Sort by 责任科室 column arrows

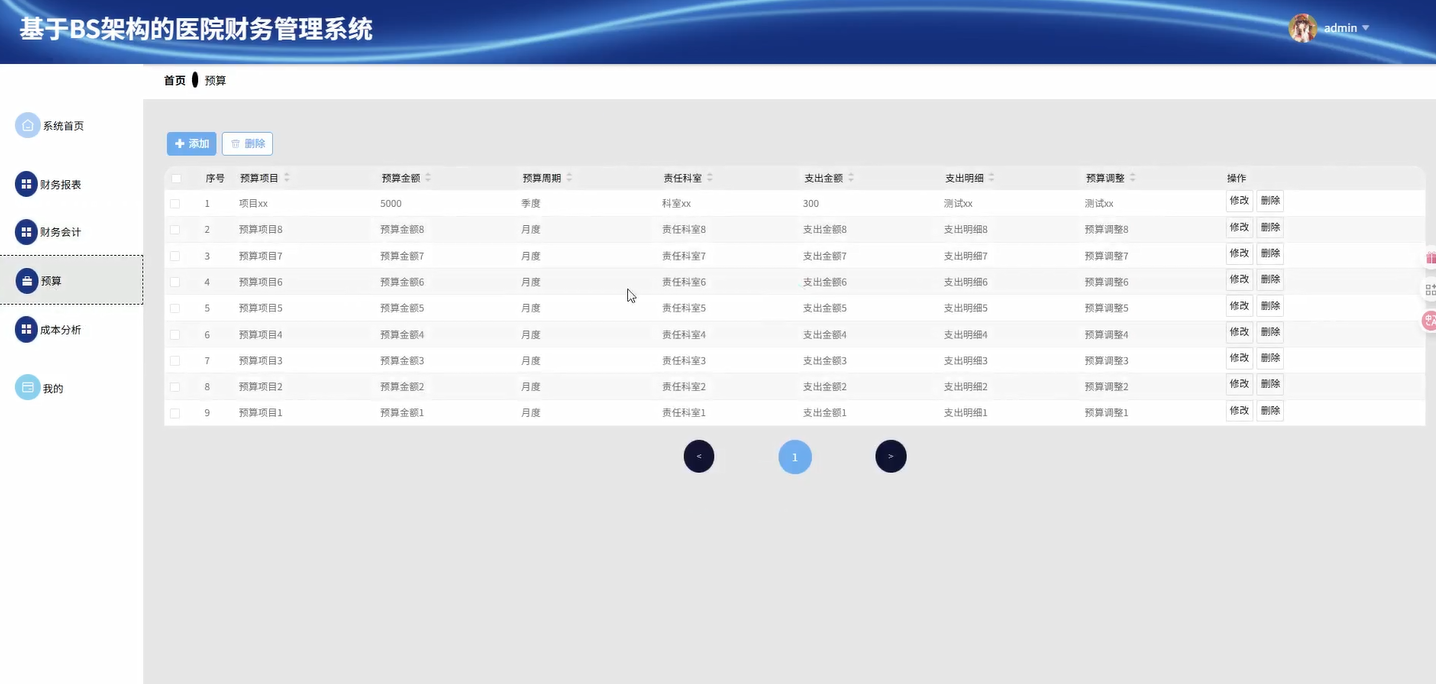click(x=710, y=177)
